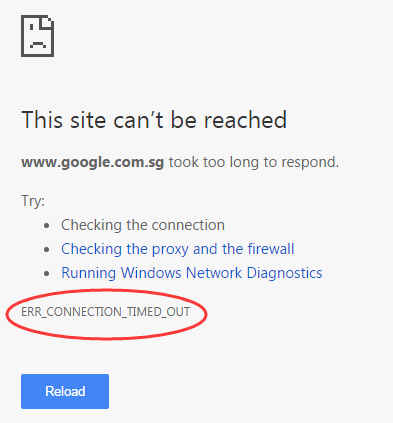Click the Checking the connection suggestion
Screen dimensions: 393x423
click(143, 225)
